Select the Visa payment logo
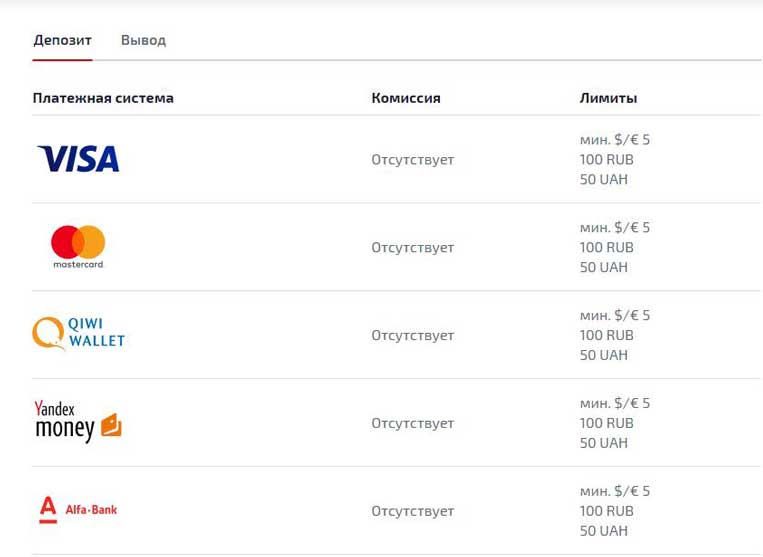This screenshot has width=763, height=557. 78,159
